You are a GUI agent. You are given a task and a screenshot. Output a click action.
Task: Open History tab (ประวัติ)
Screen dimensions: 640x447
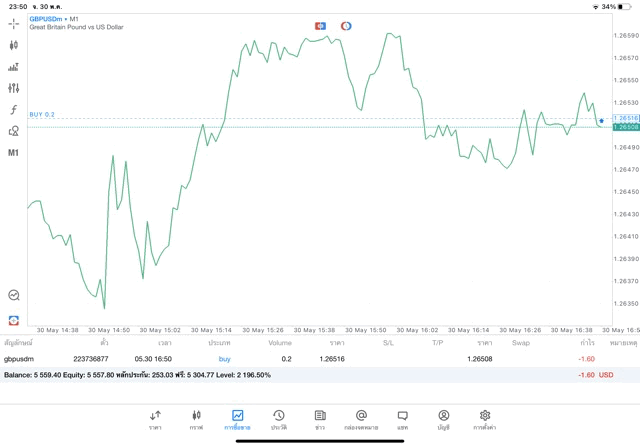pyautogui.click(x=278, y=419)
